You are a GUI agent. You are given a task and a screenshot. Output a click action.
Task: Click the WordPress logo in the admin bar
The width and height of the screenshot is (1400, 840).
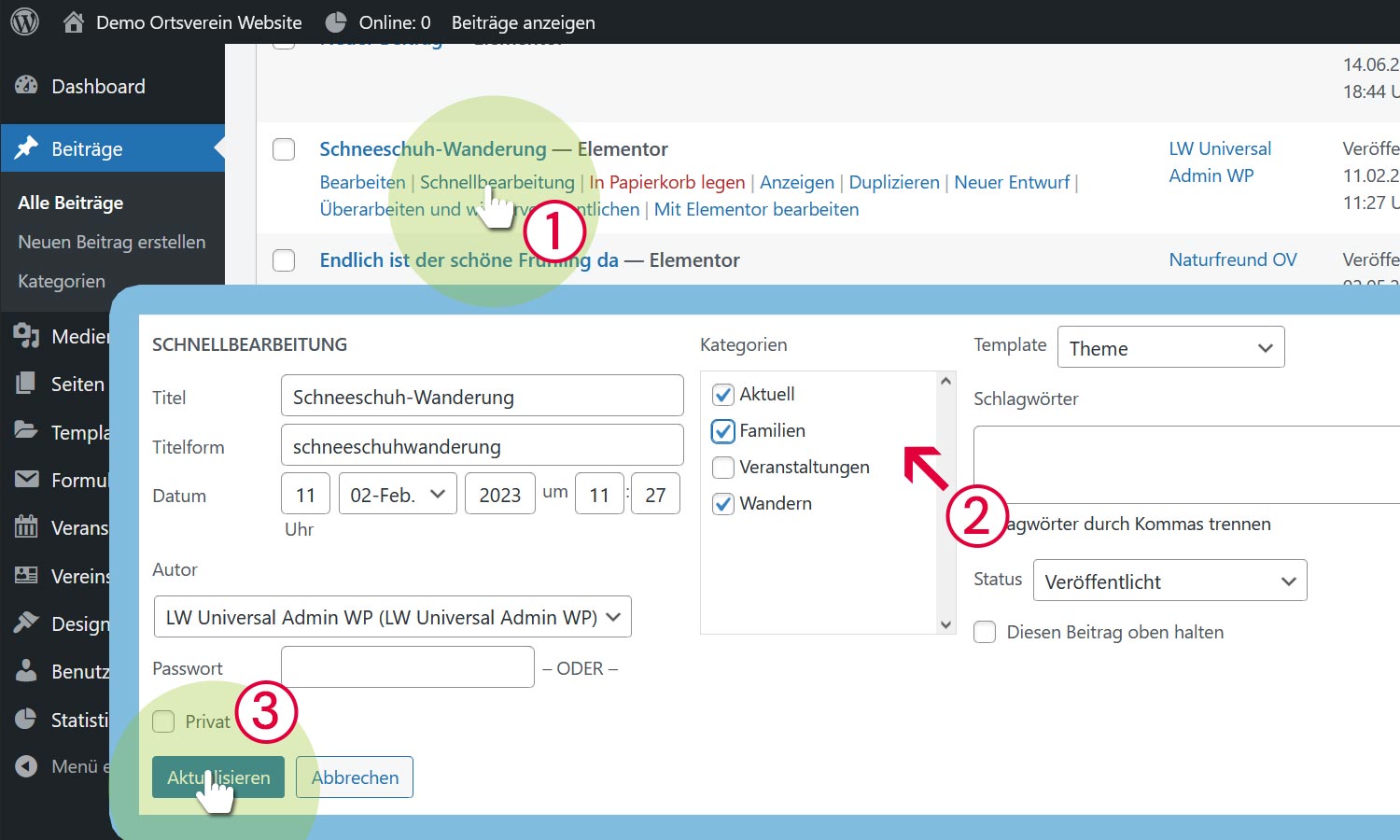[x=23, y=21]
